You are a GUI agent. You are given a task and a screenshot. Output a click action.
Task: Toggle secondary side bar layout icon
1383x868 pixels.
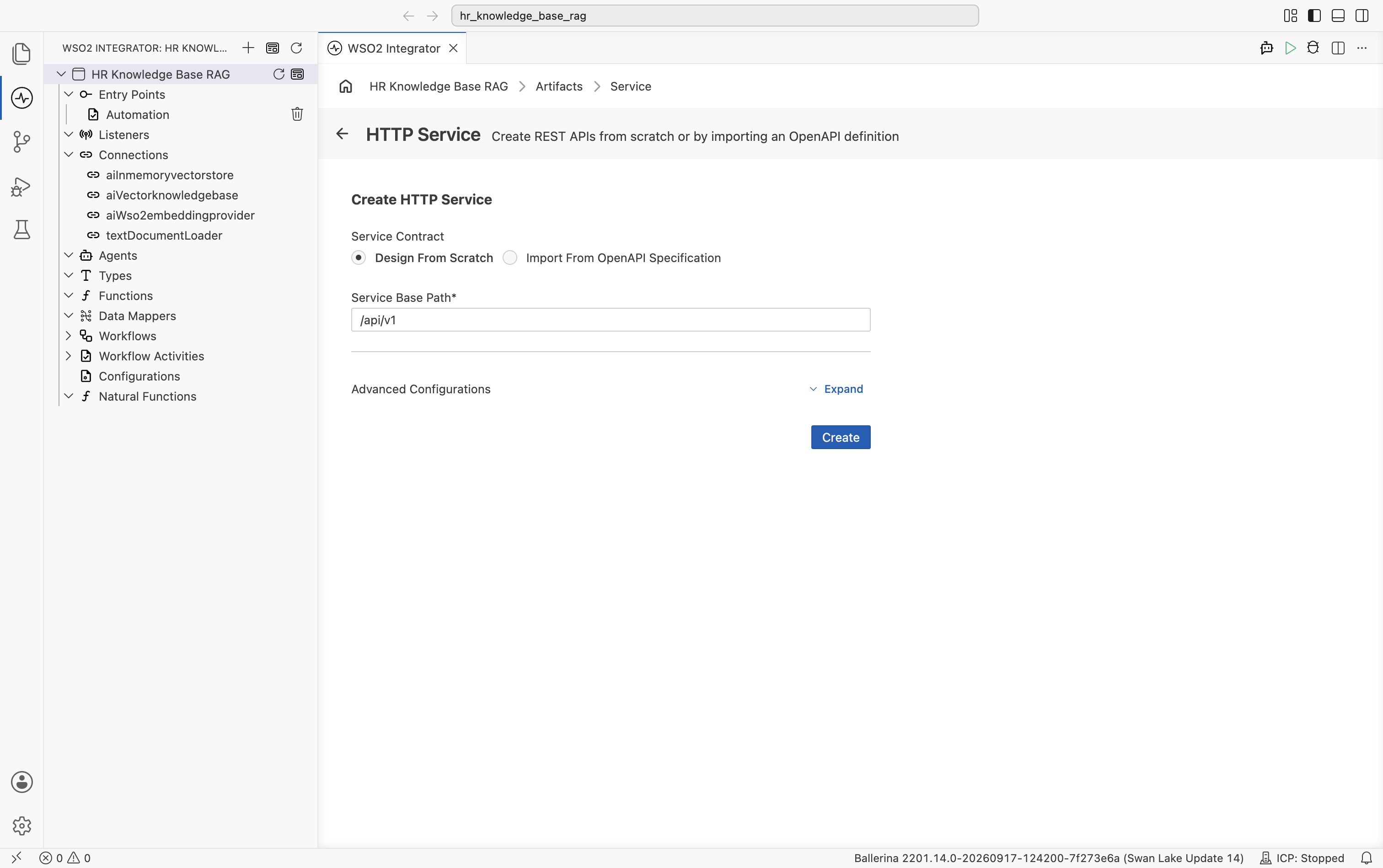[x=1361, y=16]
